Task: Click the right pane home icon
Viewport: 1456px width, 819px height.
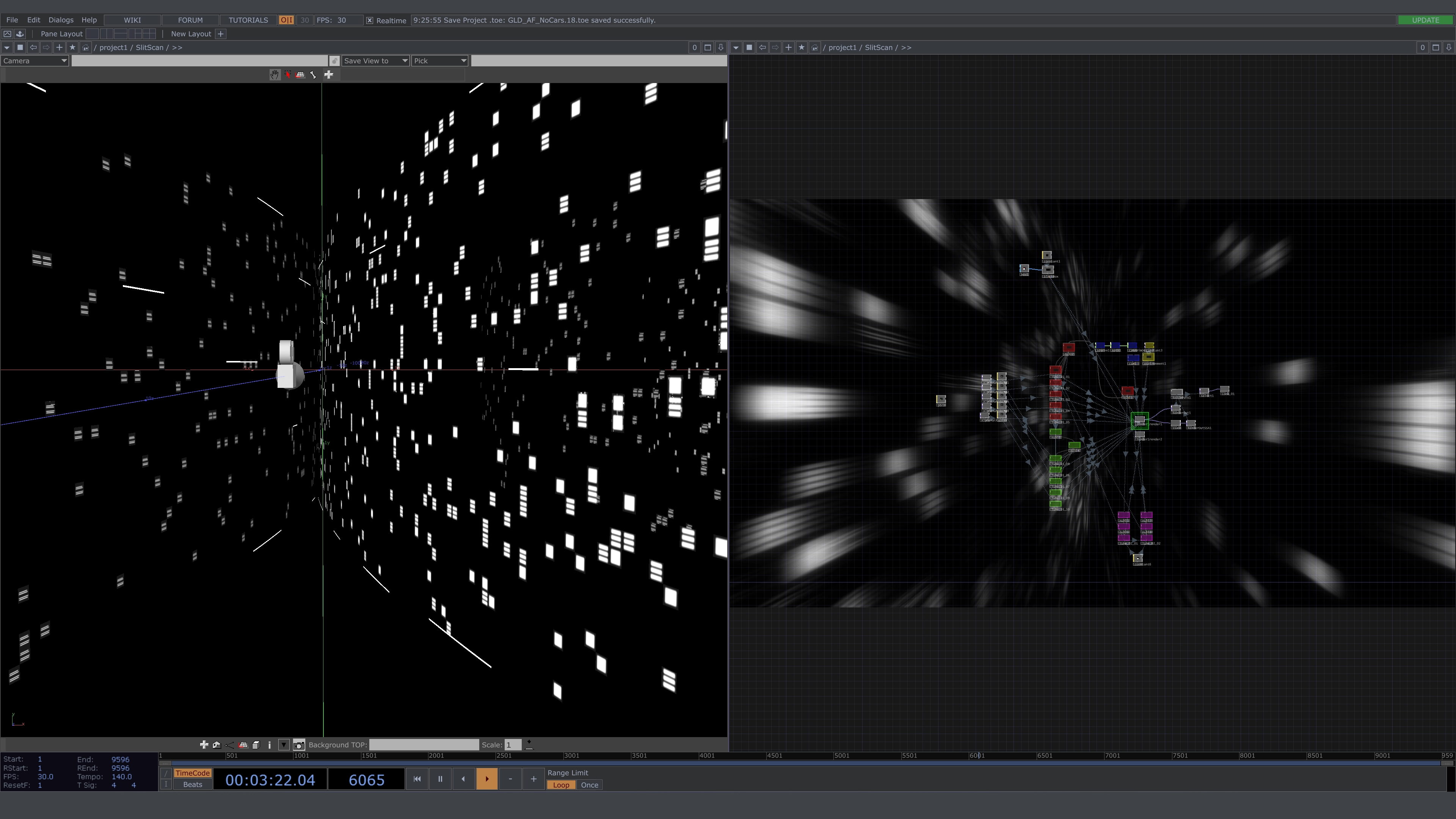Action: 814,47
